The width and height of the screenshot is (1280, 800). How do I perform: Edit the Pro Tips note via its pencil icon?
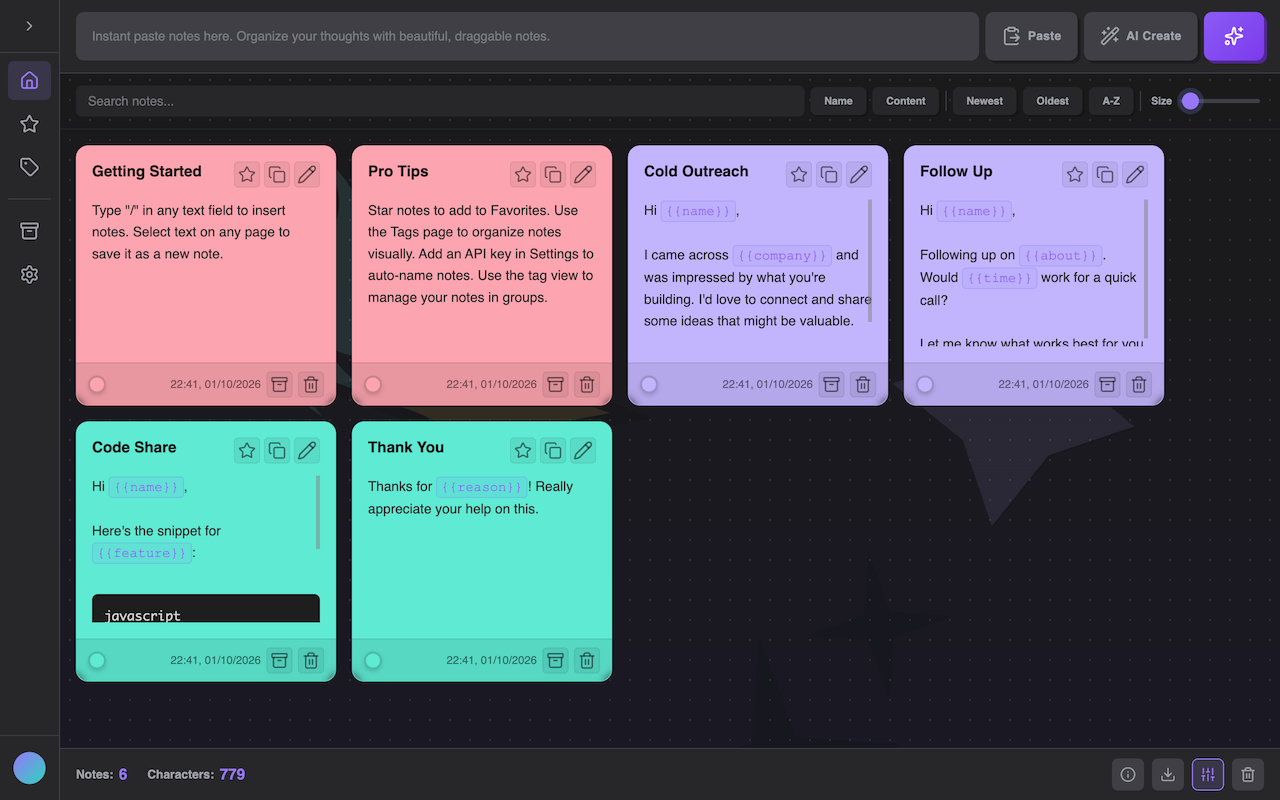[583, 174]
